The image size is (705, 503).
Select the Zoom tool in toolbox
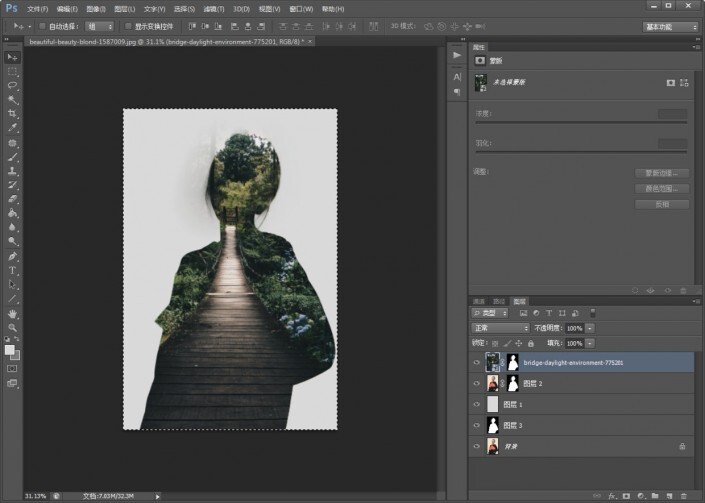pyautogui.click(x=13, y=327)
